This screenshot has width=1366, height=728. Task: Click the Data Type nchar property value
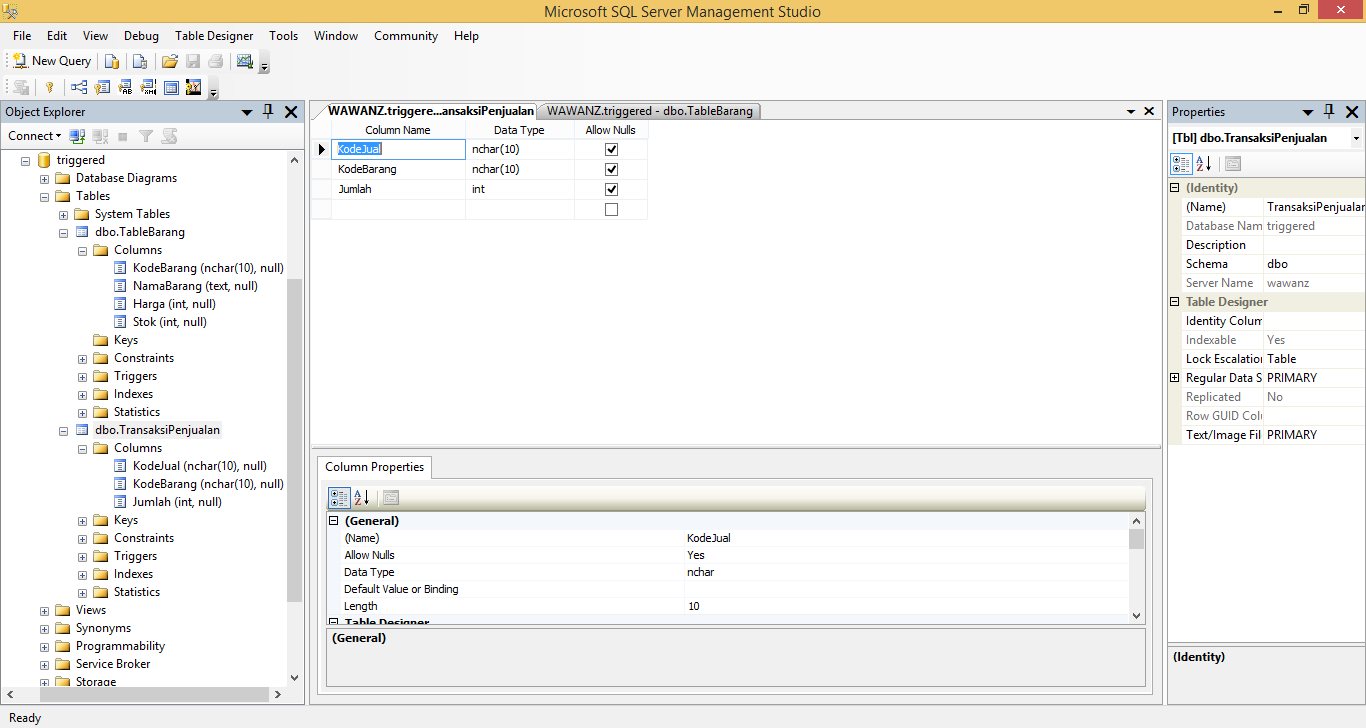[x=907, y=572]
